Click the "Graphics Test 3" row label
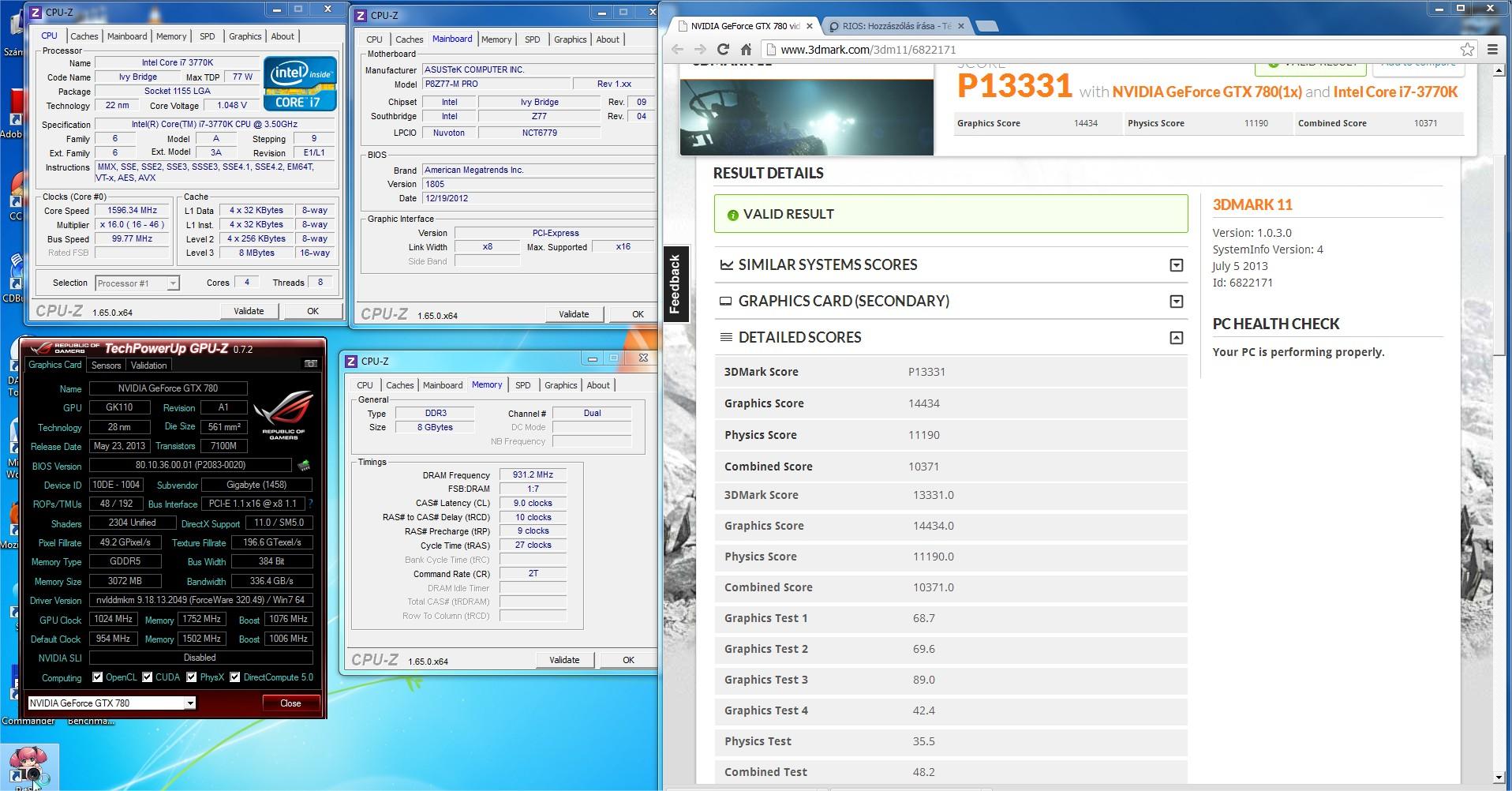The width and height of the screenshot is (1512, 791). click(x=766, y=680)
